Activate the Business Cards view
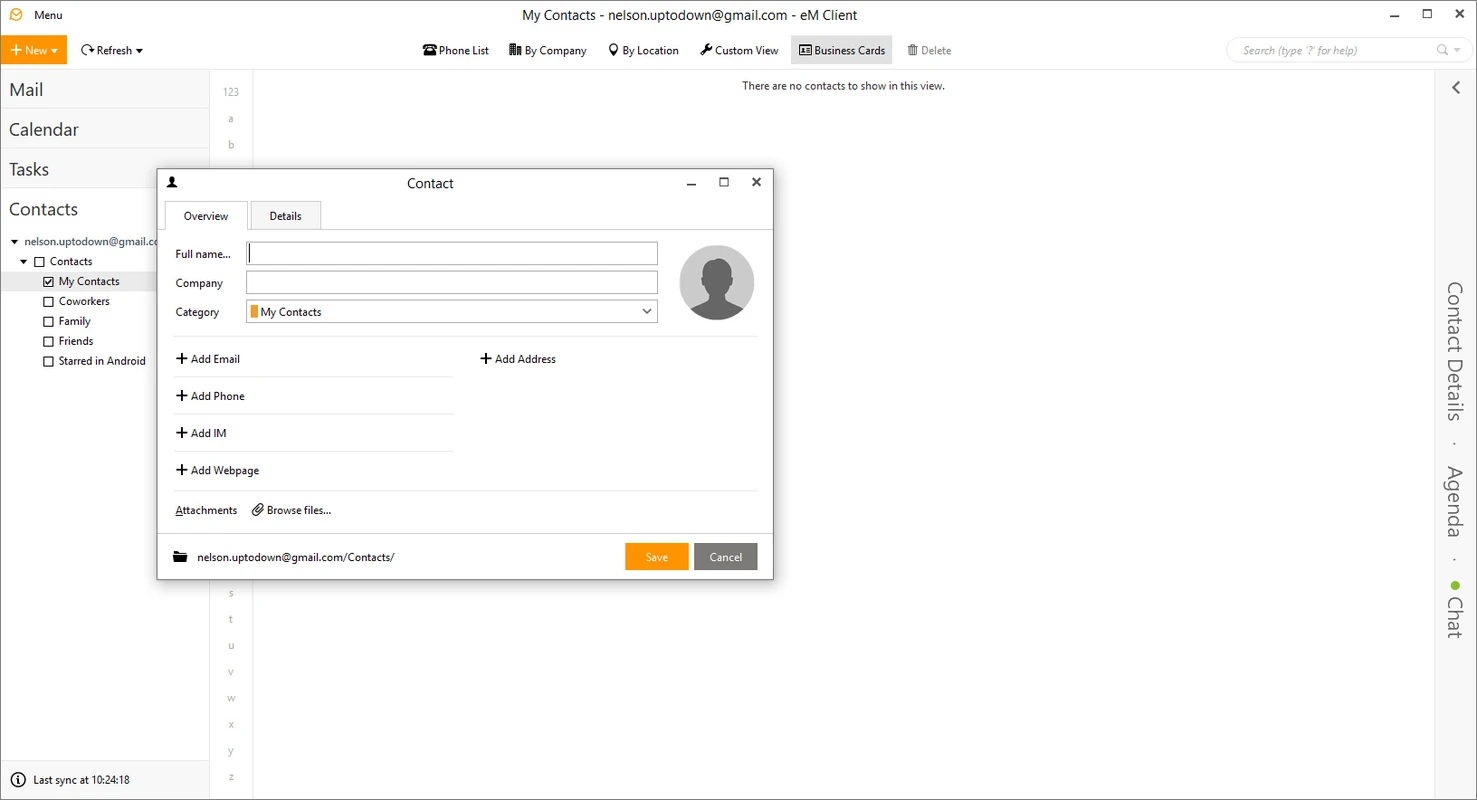The height and width of the screenshot is (800, 1477). pyautogui.click(x=841, y=50)
